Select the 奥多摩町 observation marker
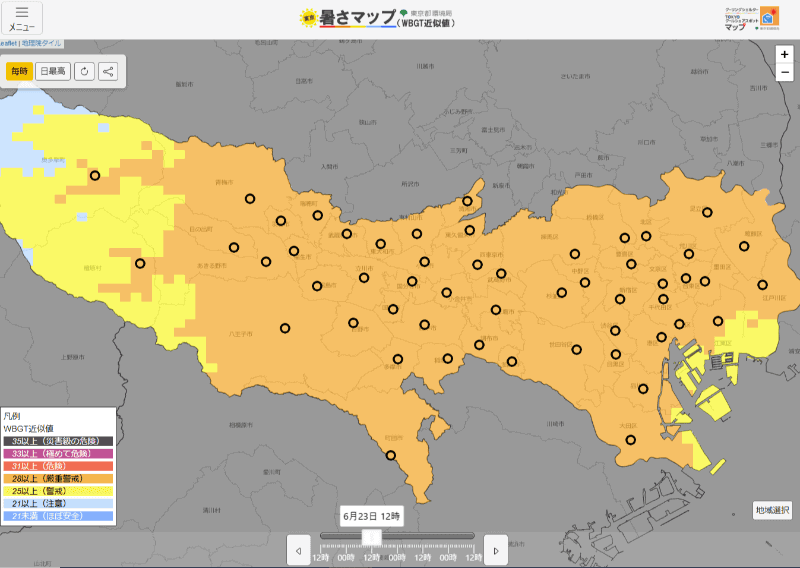The width and height of the screenshot is (800, 568). (95, 176)
